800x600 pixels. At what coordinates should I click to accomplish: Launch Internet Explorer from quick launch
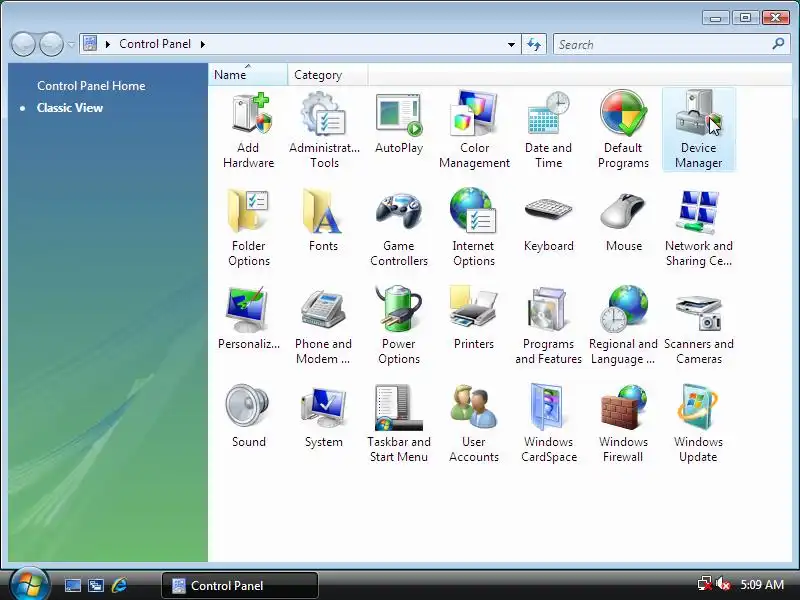pyautogui.click(x=119, y=585)
